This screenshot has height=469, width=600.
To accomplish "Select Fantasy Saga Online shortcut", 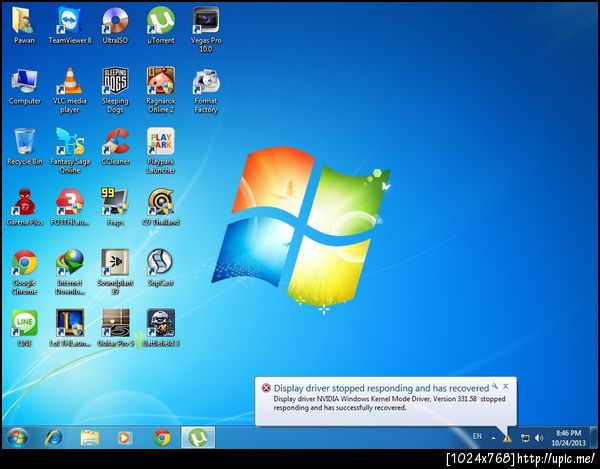I will pyautogui.click(x=70, y=151).
